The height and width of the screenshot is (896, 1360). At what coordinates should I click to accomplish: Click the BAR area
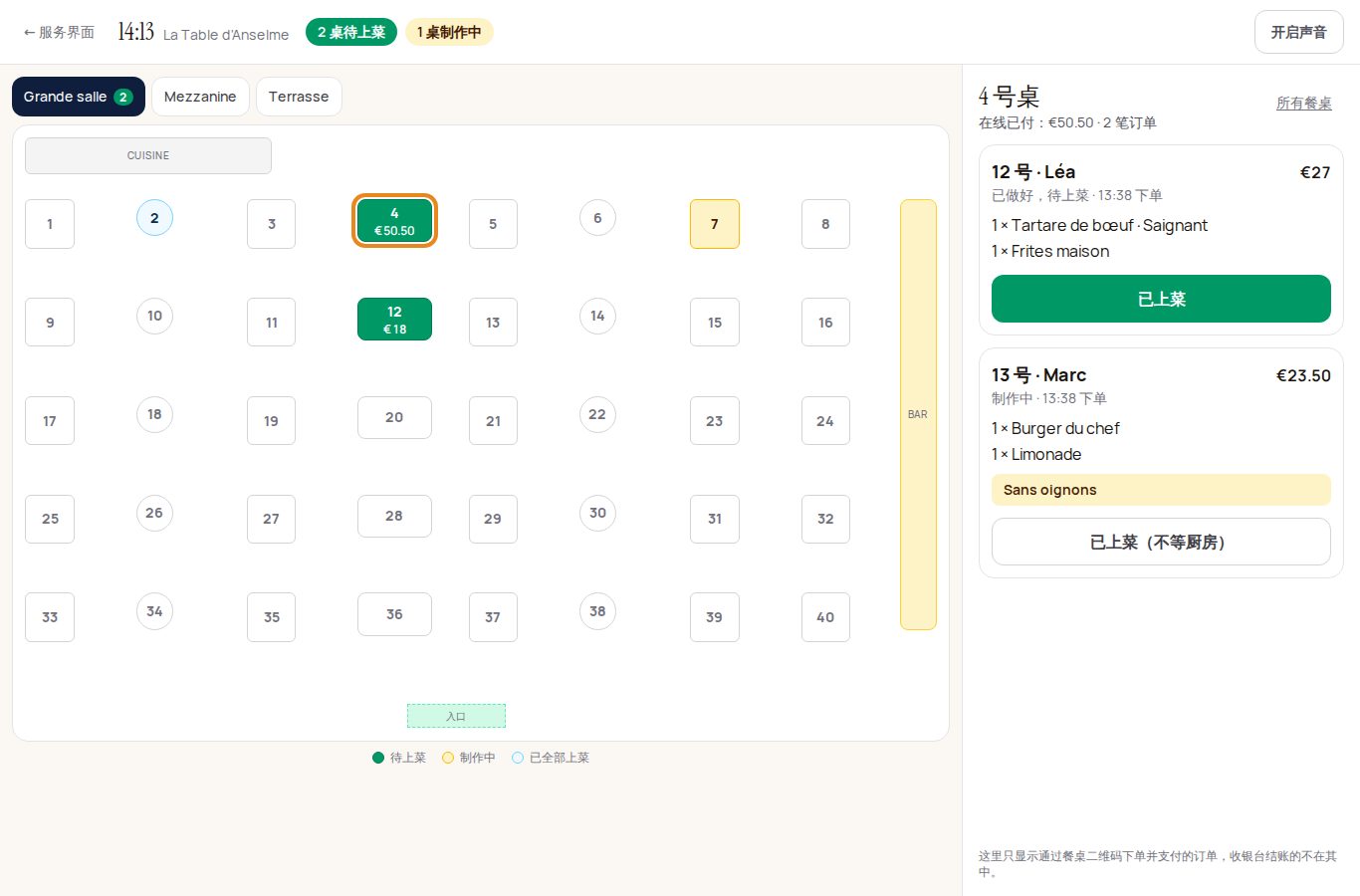click(918, 414)
